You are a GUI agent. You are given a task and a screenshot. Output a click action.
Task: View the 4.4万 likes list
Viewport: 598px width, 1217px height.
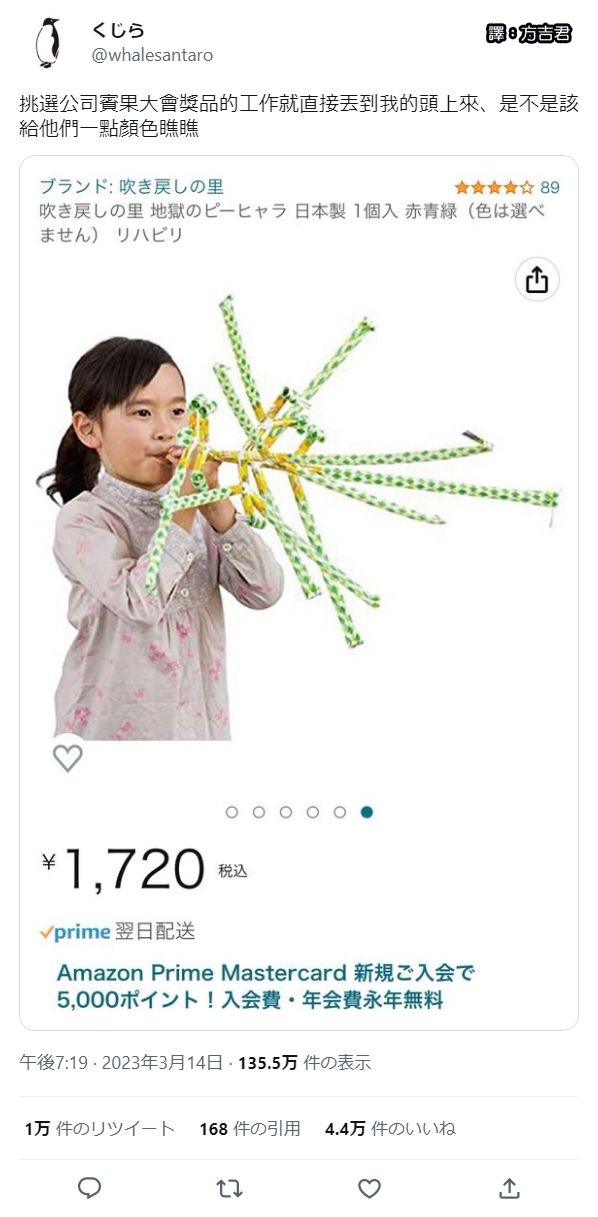point(390,1128)
